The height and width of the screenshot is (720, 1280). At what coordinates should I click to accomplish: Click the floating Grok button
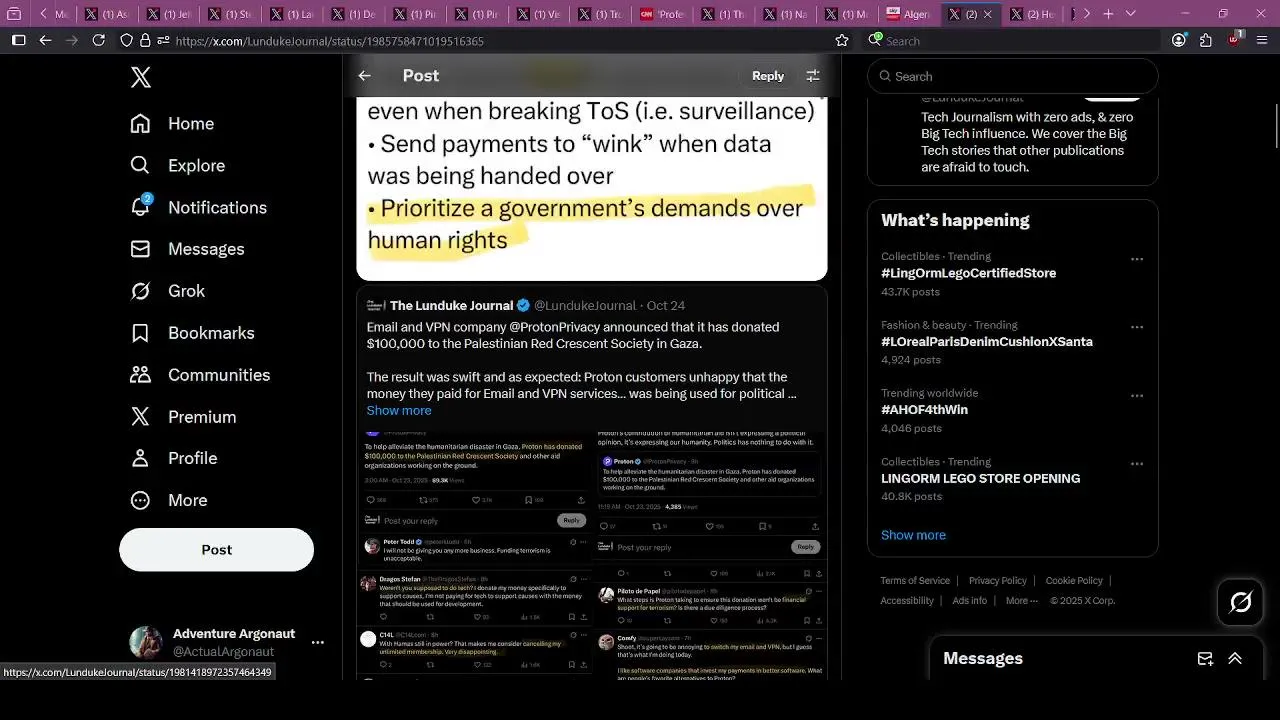[1241, 602]
